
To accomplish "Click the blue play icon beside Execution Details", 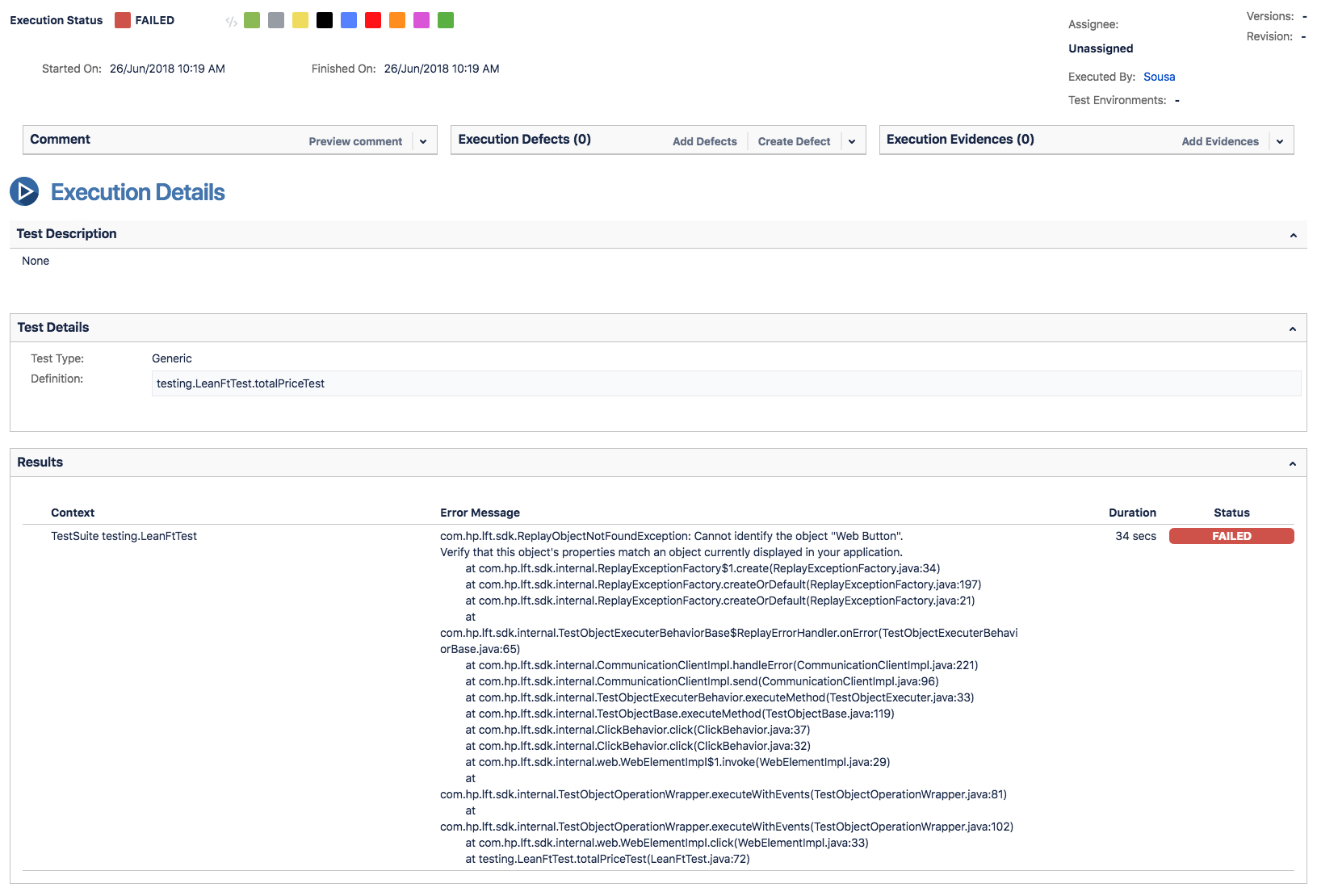I will pos(24,191).
